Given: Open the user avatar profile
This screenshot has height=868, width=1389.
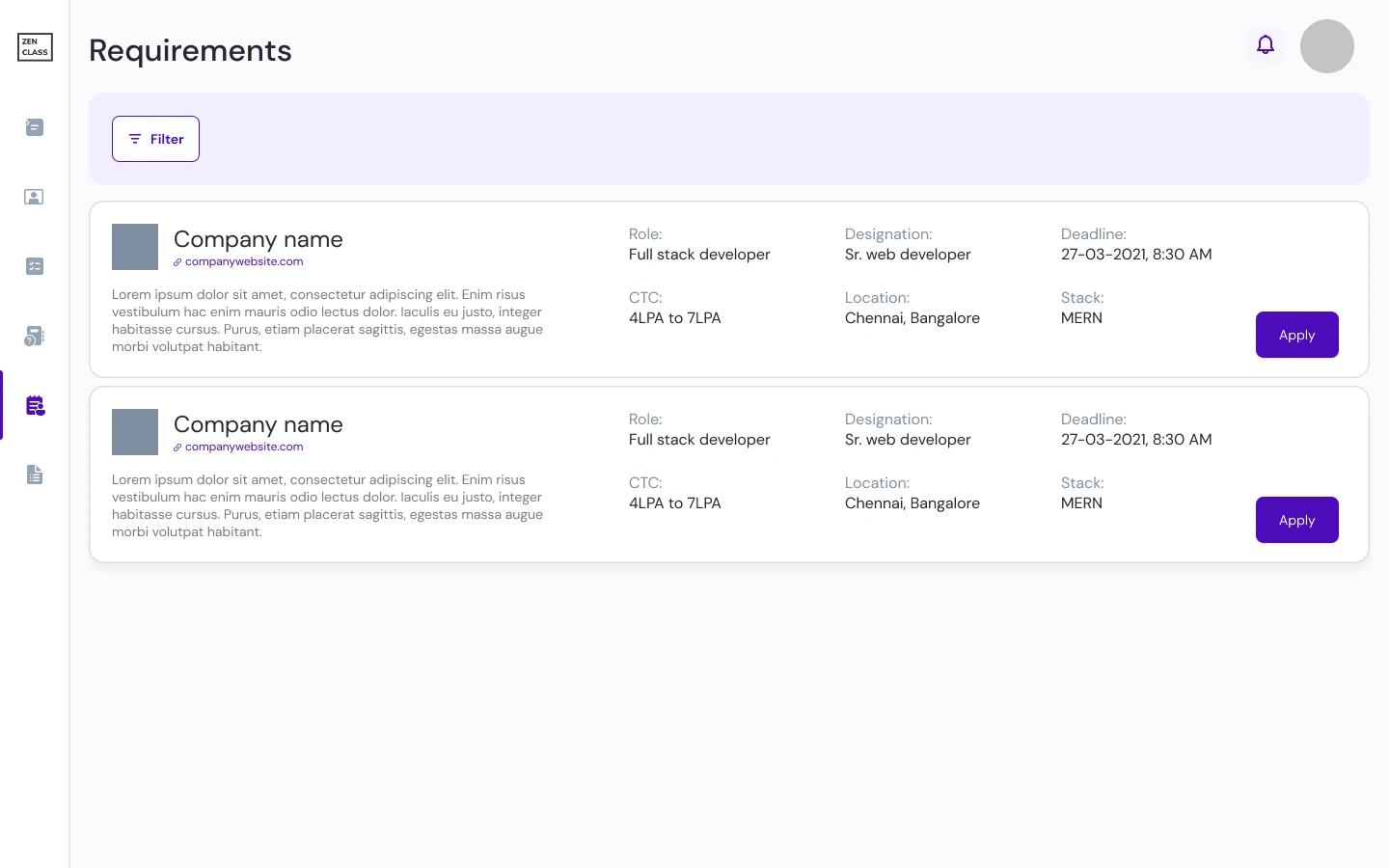Looking at the screenshot, I should pyautogui.click(x=1327, y=46).
